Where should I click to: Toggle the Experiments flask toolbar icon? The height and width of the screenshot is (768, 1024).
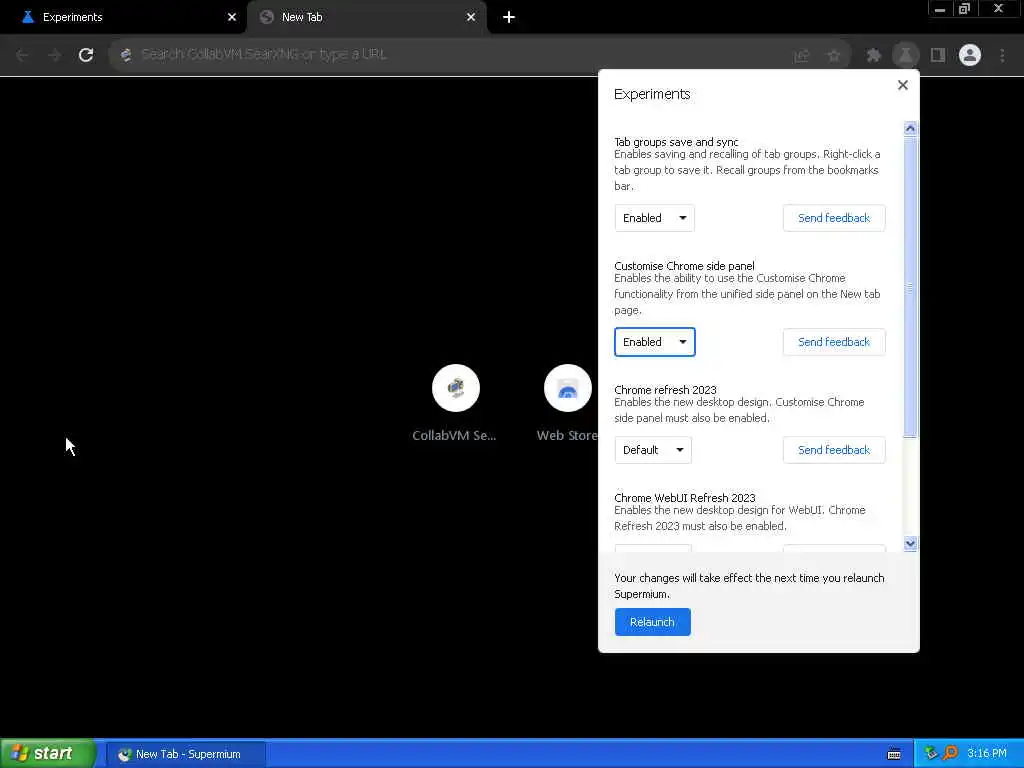[x=905, y=56]
